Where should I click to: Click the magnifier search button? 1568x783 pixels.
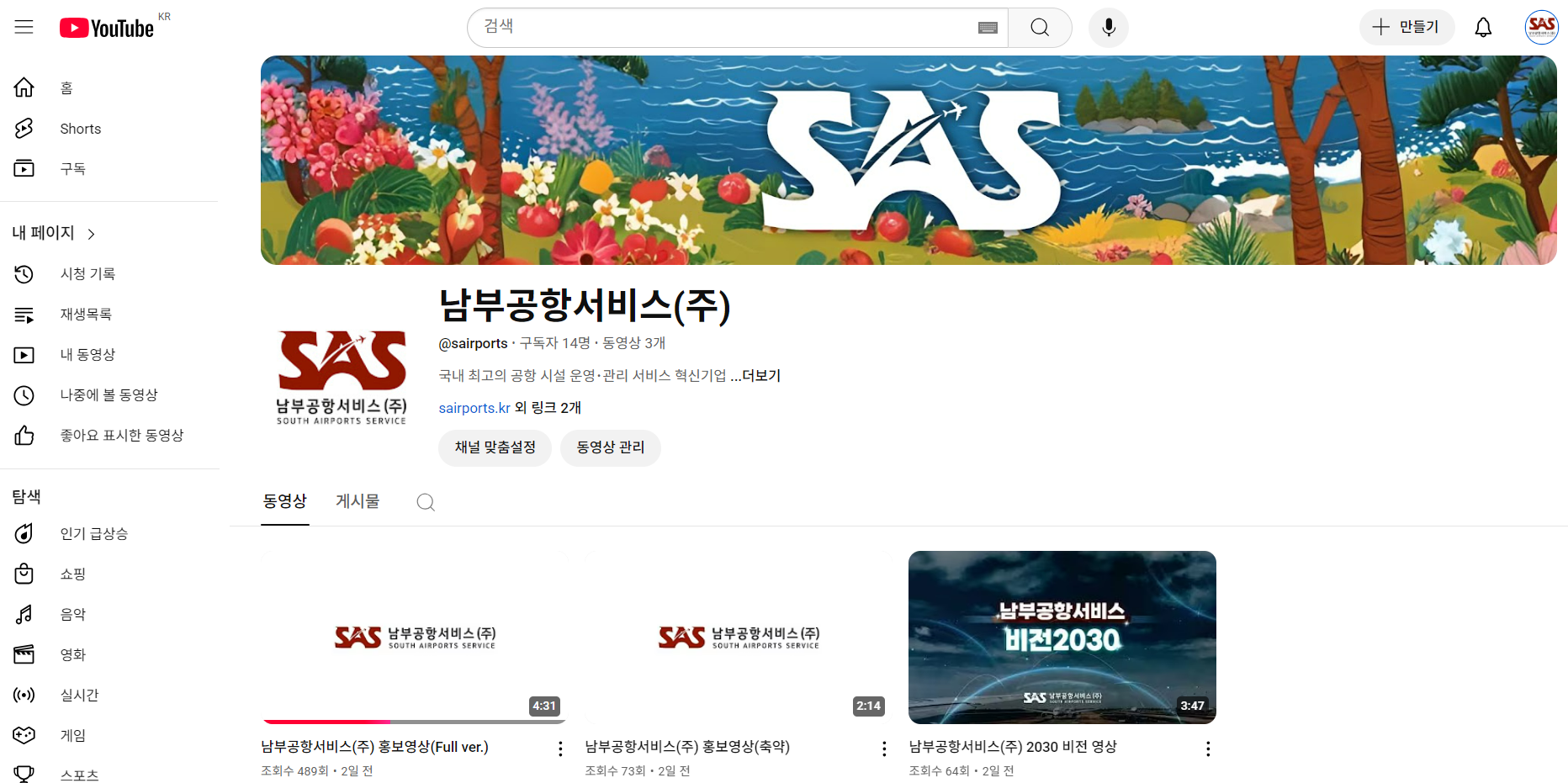pos(1040,28)
